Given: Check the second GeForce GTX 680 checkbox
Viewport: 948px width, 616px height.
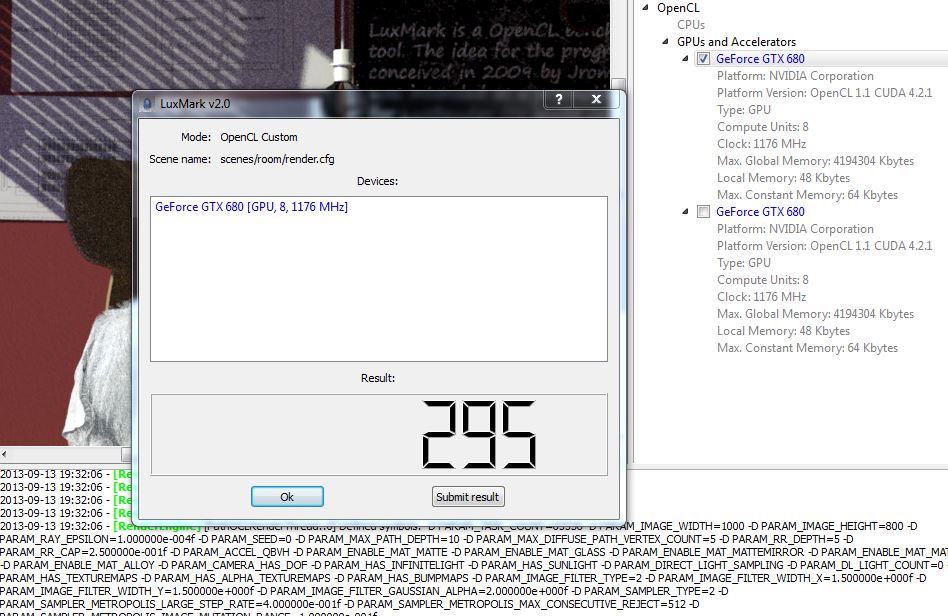Looking at the screenshot, I should coord(703,212).
